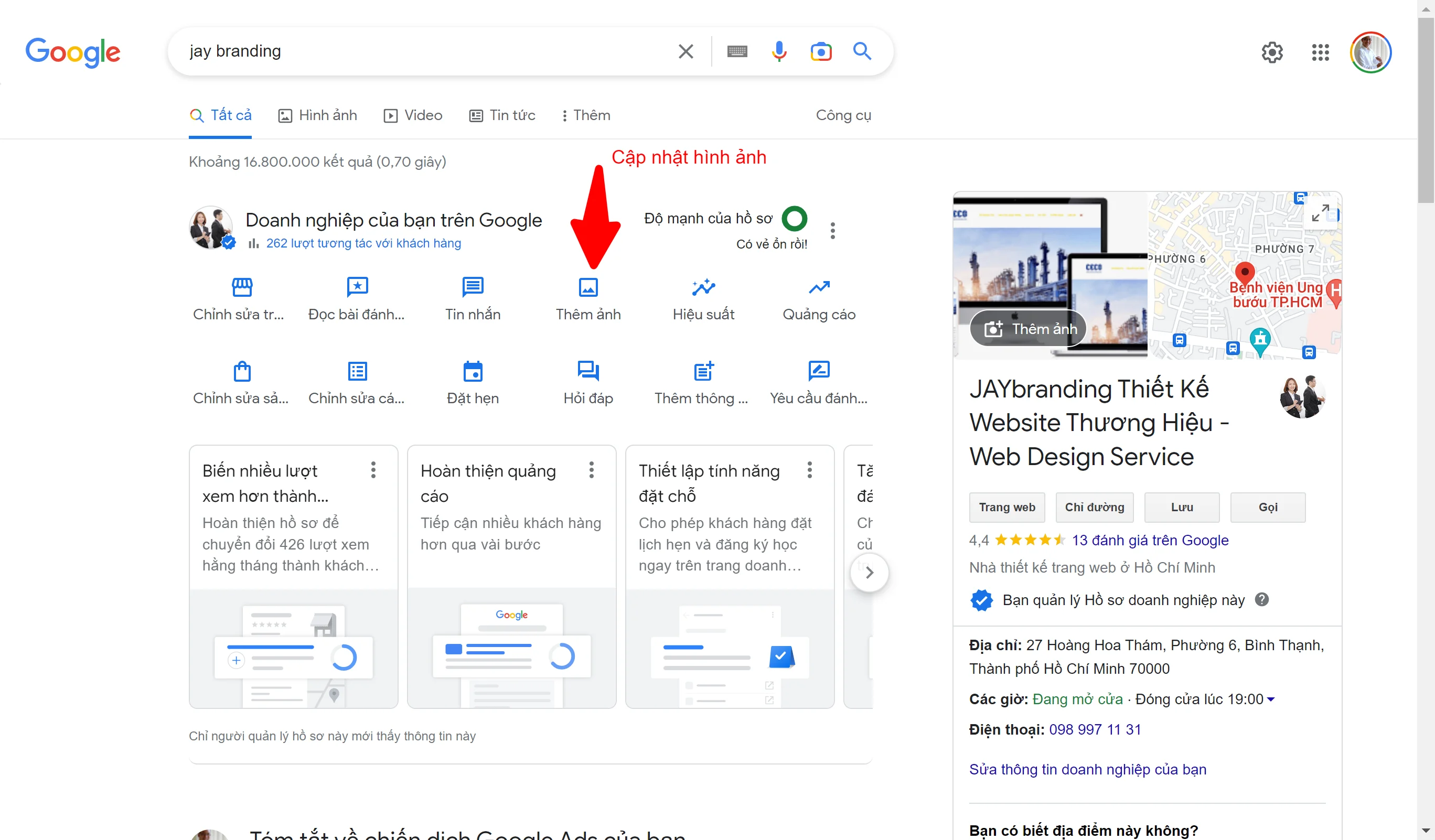The width and height of the screenshot is (1435, 840).
Task: Open the map thumbnail in the knowledge panel
Action: pos(1244,275)
